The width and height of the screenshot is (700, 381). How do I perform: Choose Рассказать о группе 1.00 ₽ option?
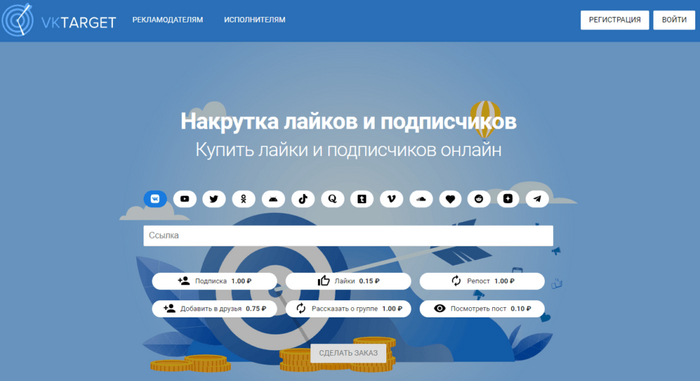click(348, 309)
